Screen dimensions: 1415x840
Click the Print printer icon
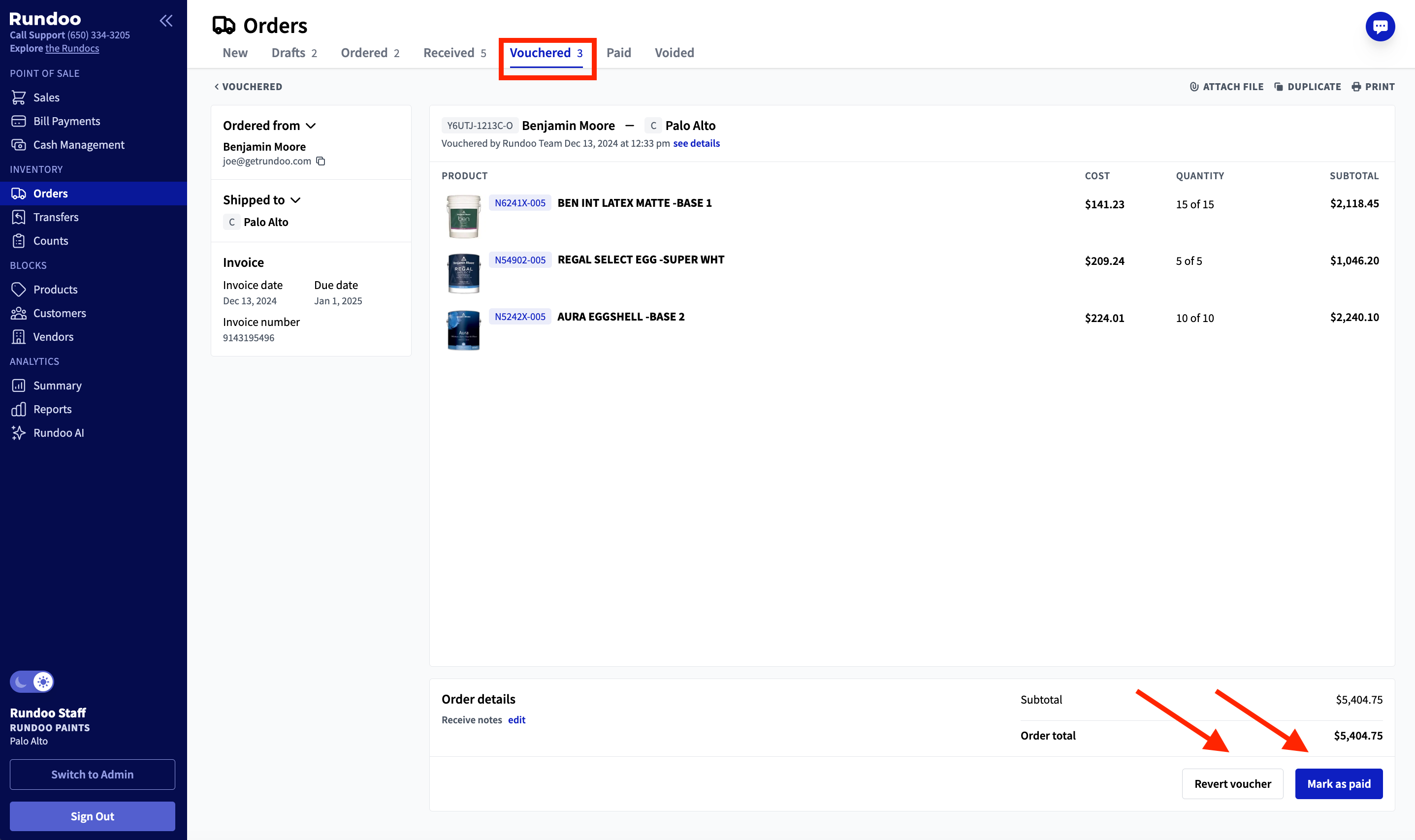click(x=1356, y=87)
